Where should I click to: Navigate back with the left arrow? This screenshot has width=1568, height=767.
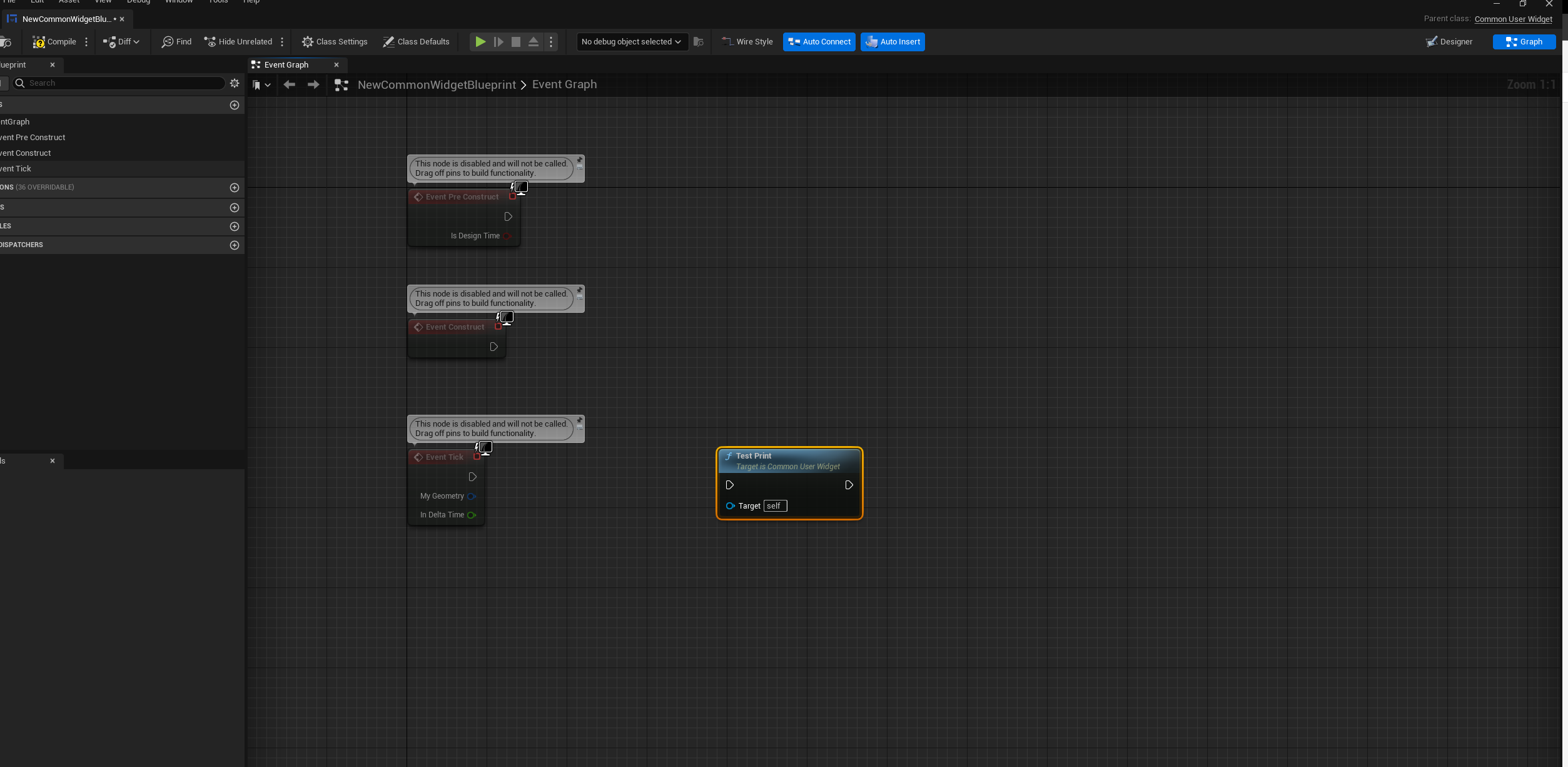point(289,84)
